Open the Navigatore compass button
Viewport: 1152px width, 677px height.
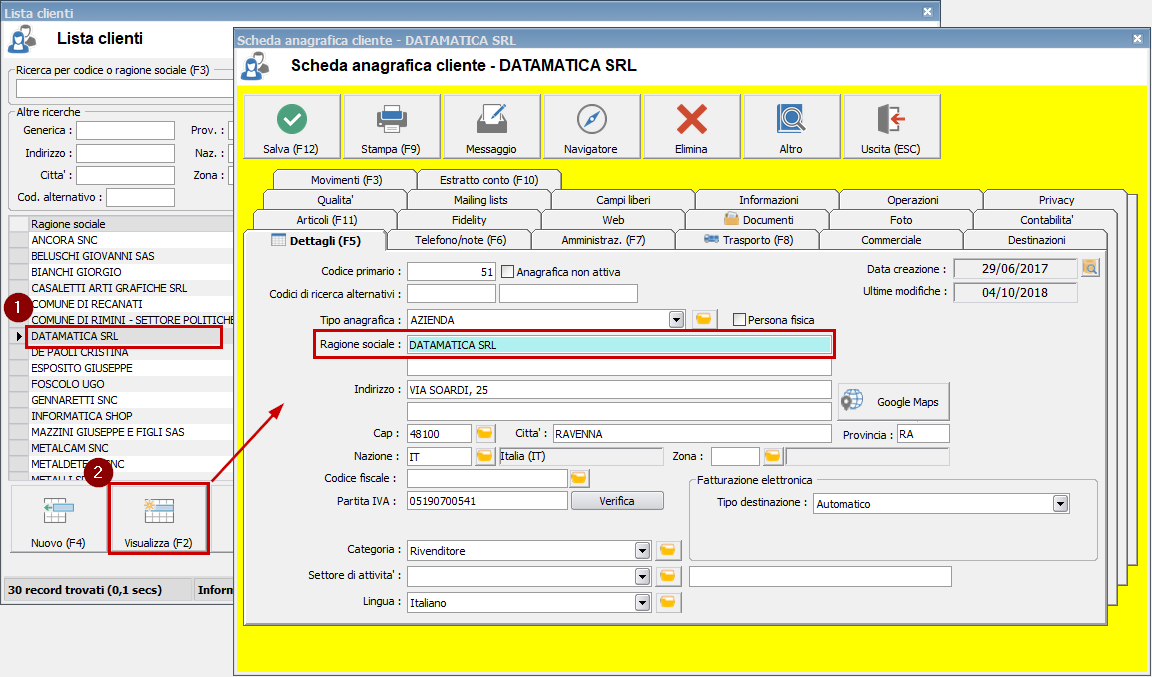(x=591, y=126)
